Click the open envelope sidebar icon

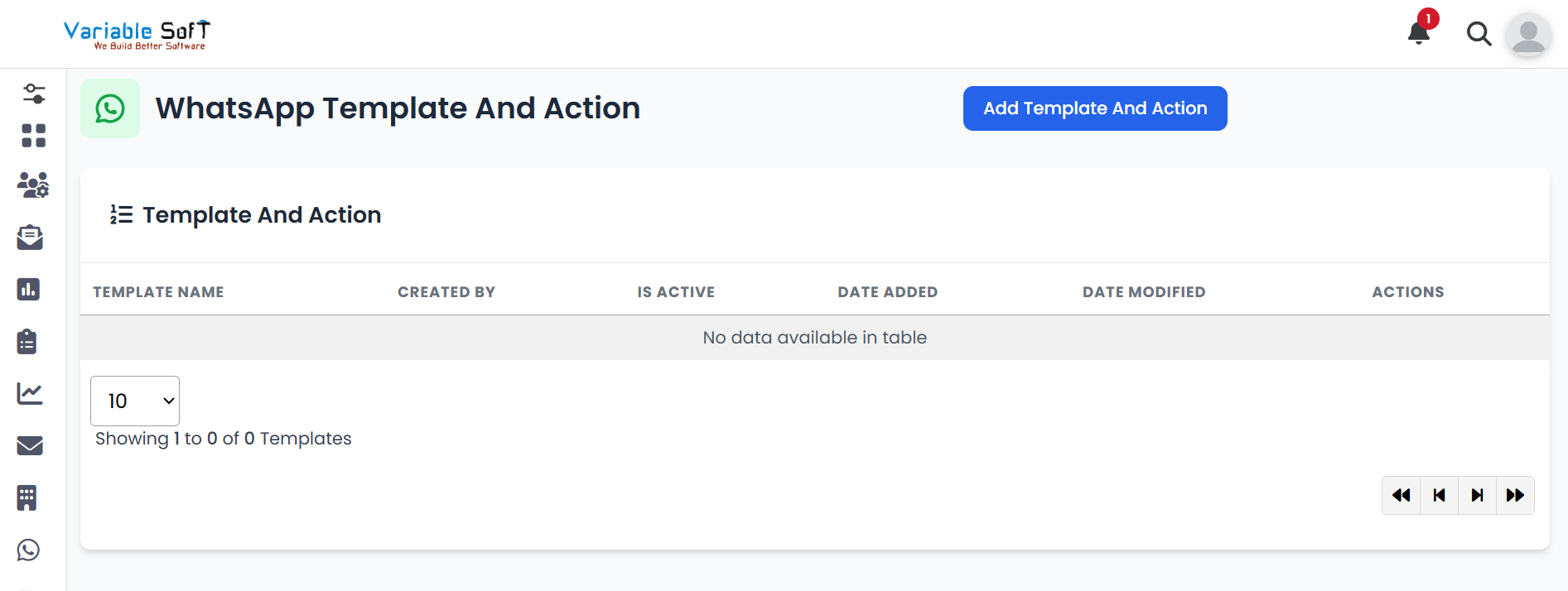(x=30, y=238)
